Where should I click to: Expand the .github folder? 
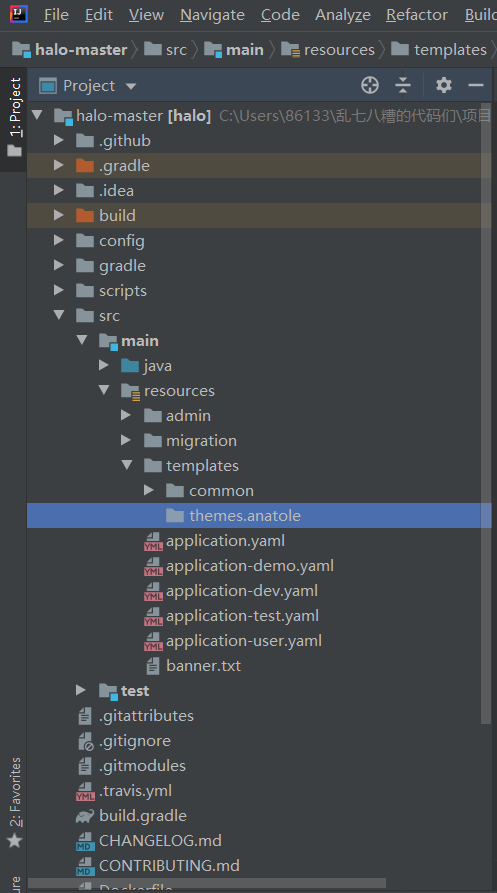coord(59,140)
